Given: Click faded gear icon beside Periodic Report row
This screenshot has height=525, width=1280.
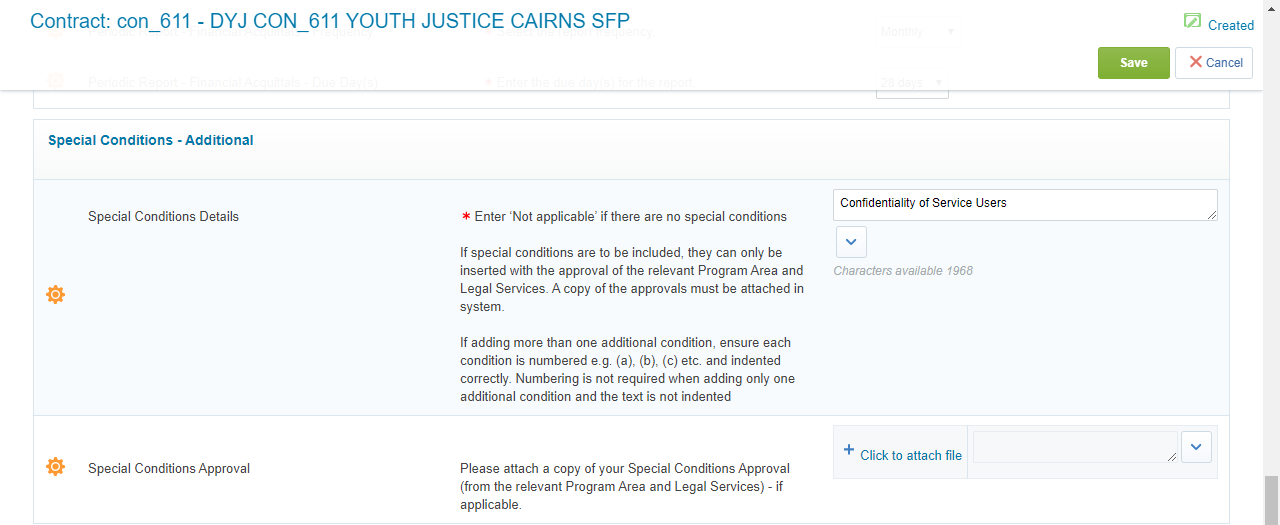Looking at the screenshot, I should (x=56, y=80).
